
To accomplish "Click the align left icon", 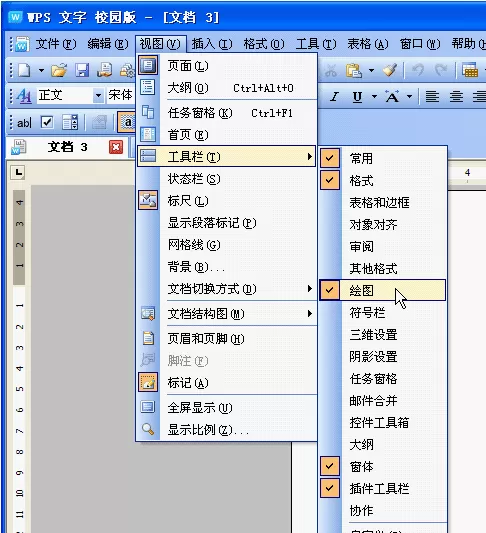I will click(x=432, y=97).
